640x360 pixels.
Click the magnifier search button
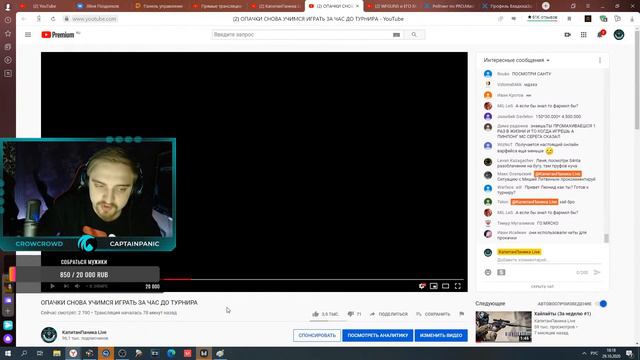414,35
